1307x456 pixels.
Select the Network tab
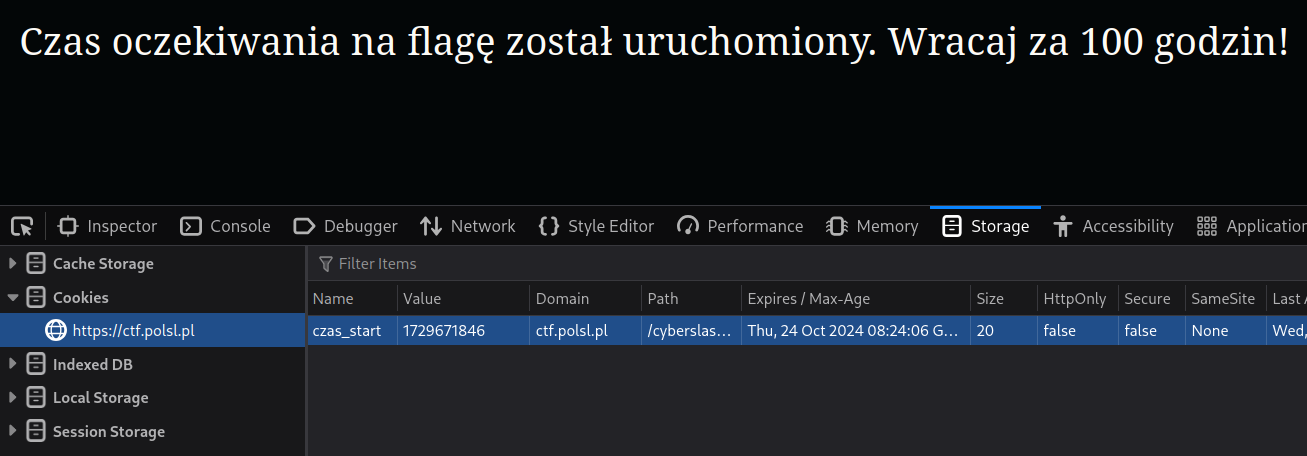point(468,226)
